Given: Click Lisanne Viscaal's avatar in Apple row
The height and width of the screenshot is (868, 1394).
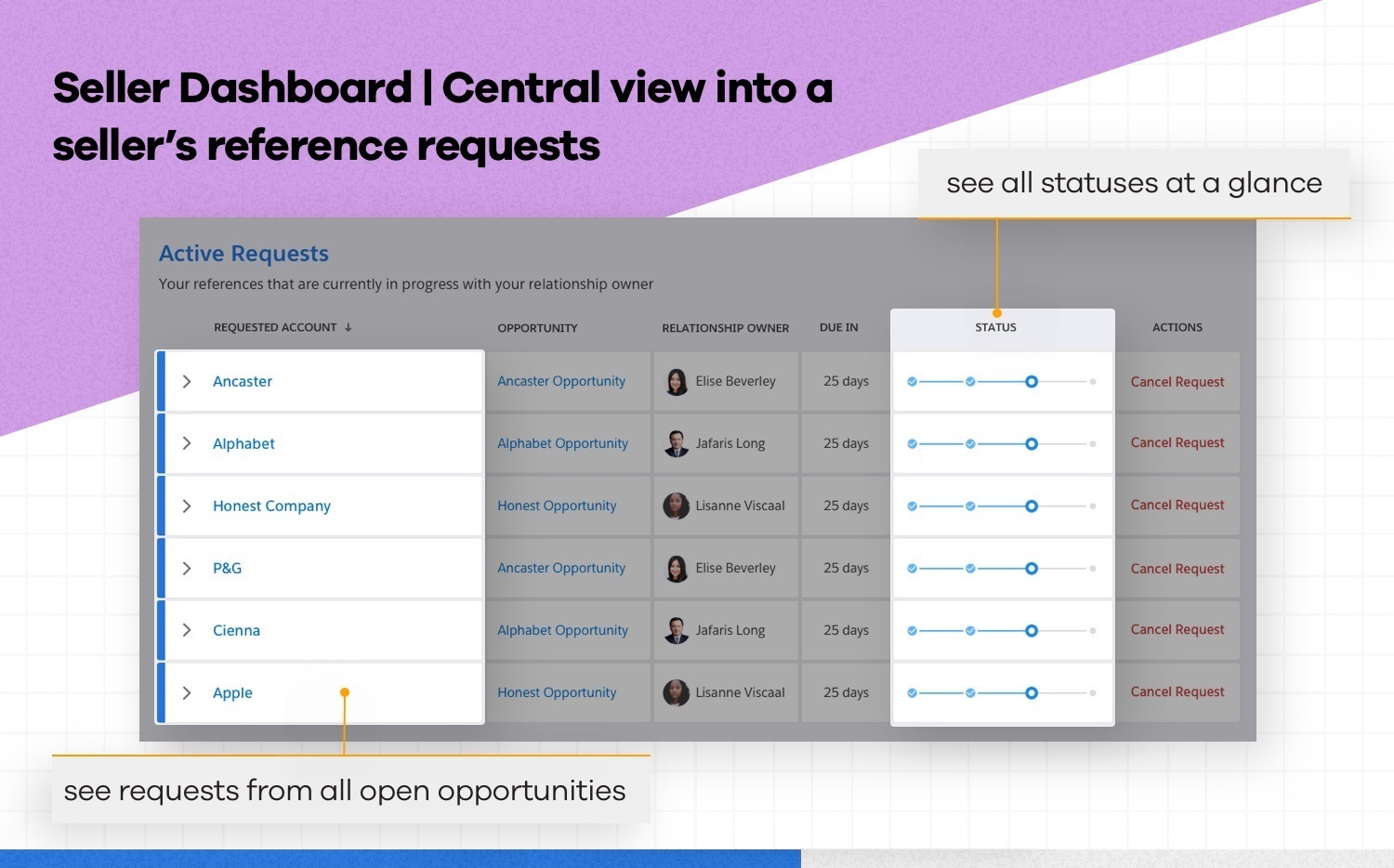Looking at the screenshot, I should point(677,693).
